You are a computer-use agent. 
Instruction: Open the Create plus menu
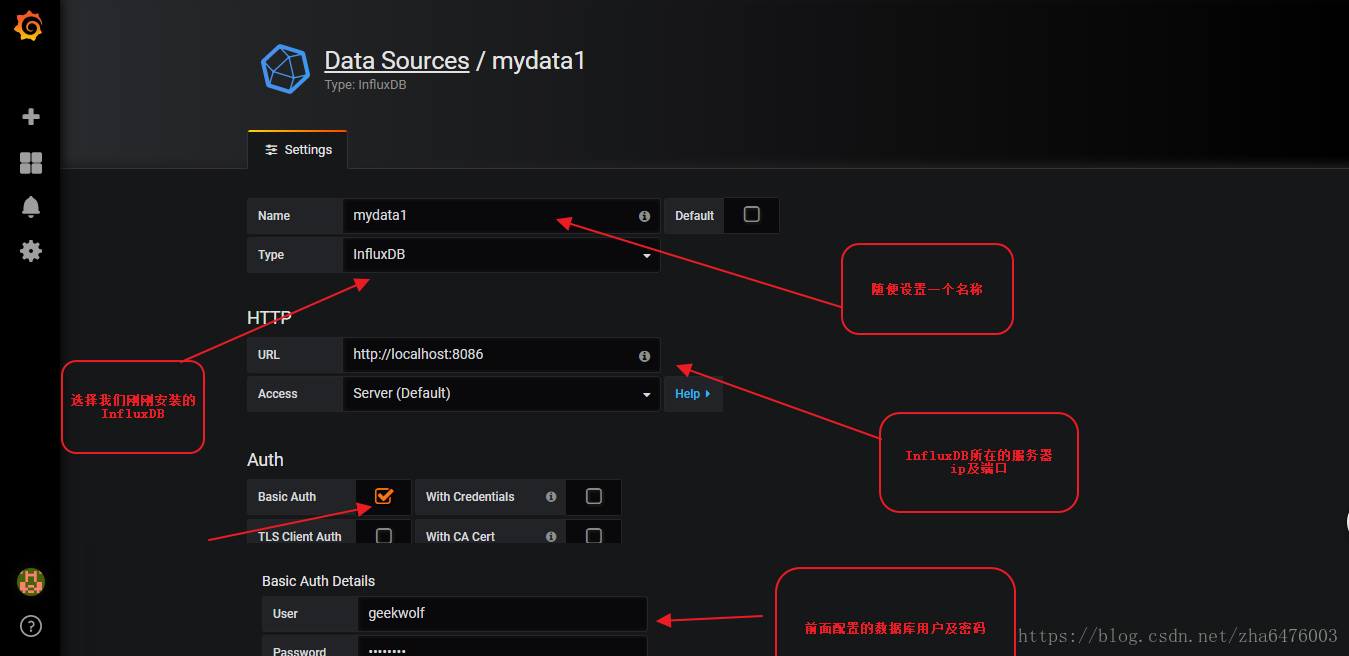click(x=31, y=117)
